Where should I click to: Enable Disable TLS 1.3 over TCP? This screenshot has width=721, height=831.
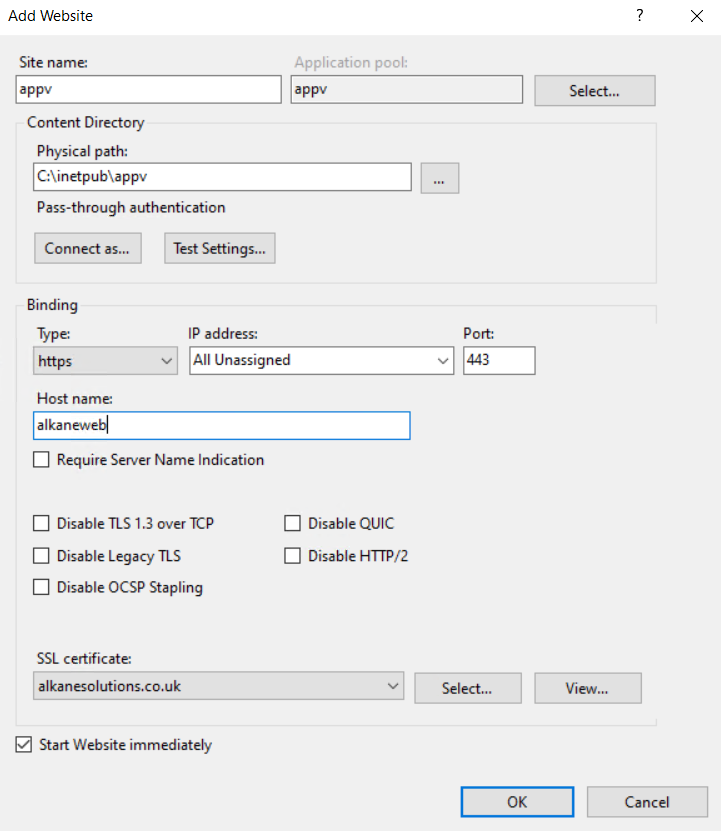click(41, 523)
